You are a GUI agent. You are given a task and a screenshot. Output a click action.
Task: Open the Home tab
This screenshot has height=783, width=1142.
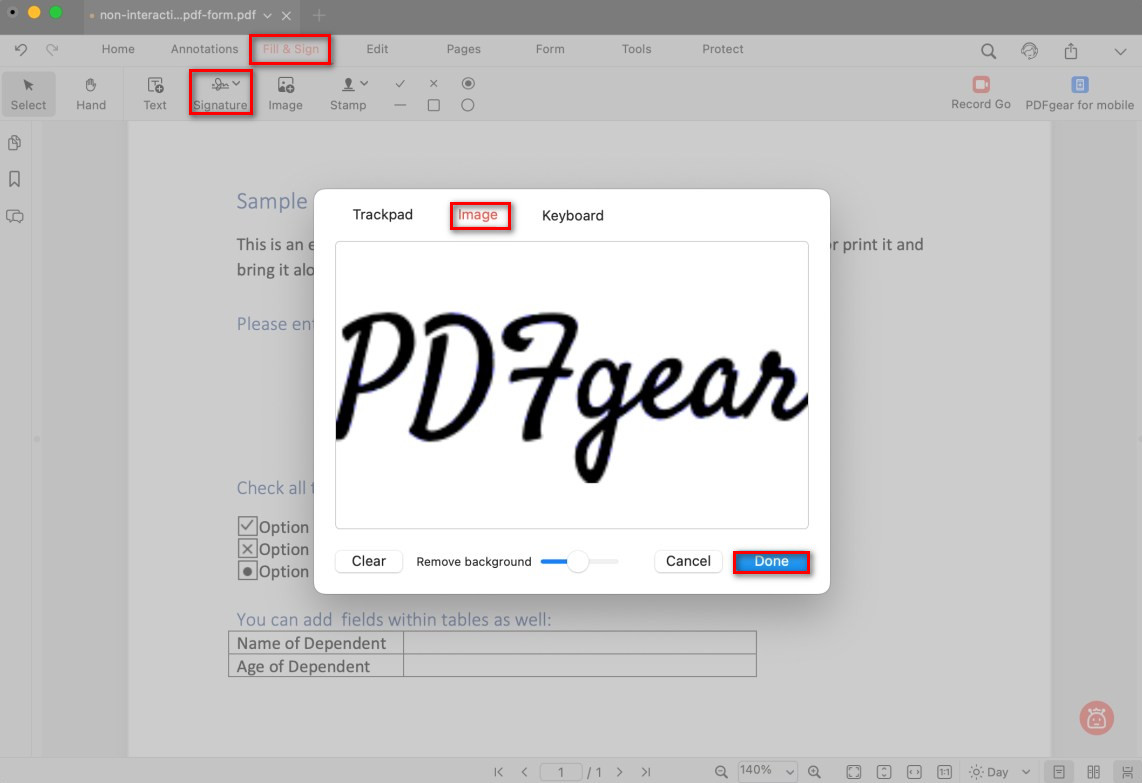coord(118,49)
